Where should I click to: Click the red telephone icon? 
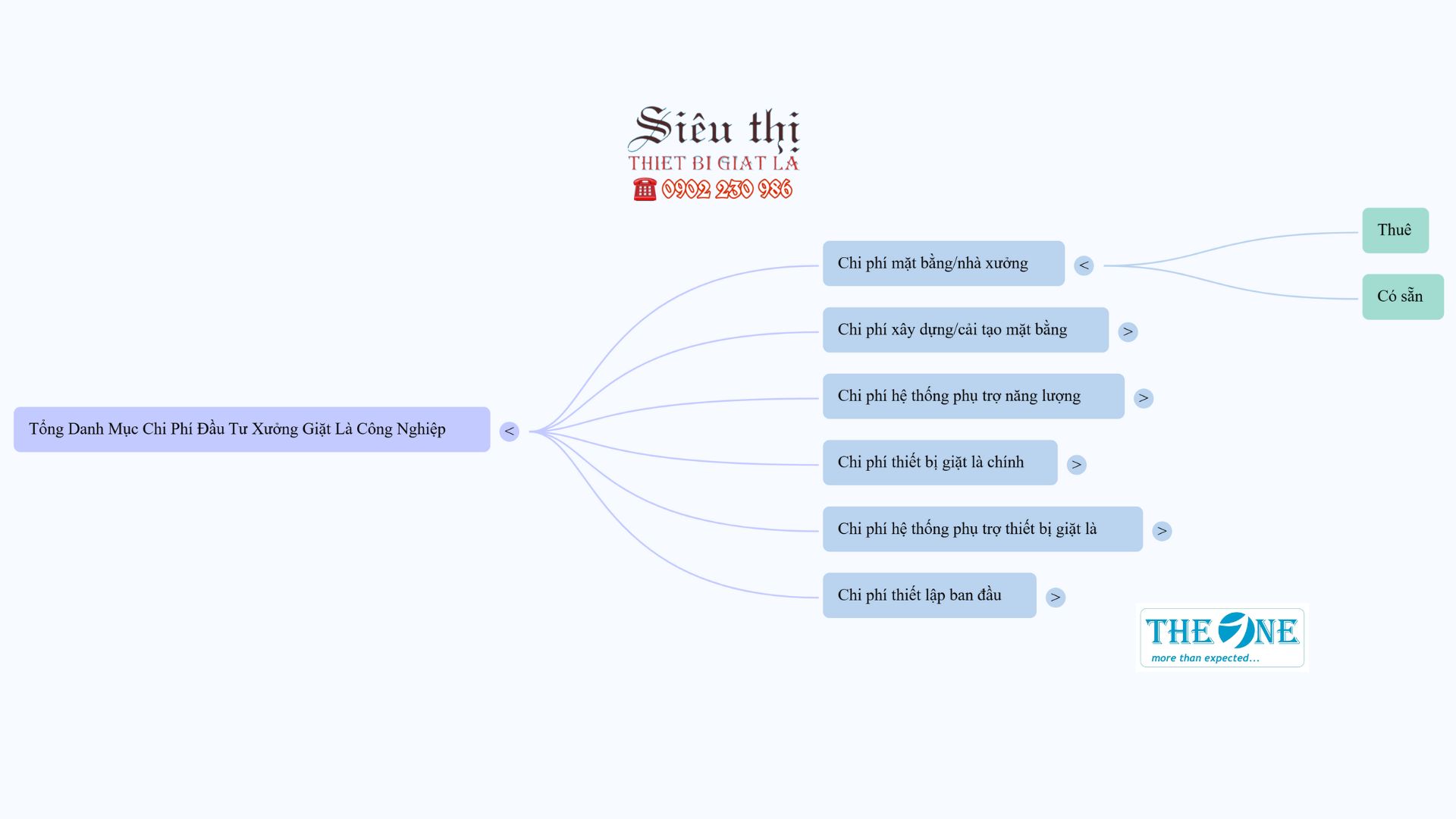645,189
